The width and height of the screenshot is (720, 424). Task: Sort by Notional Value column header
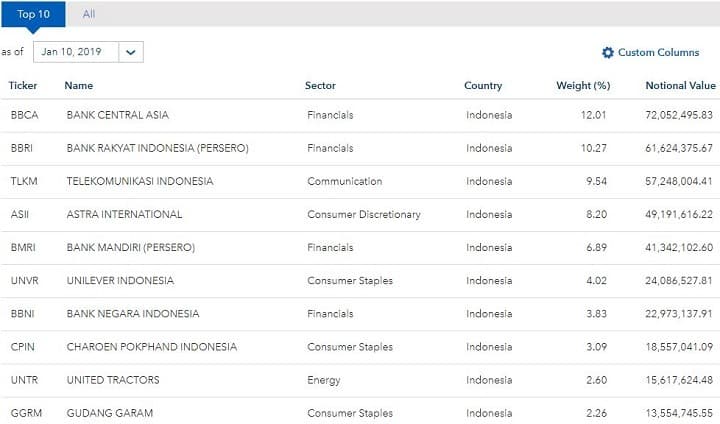pos(679,86)
